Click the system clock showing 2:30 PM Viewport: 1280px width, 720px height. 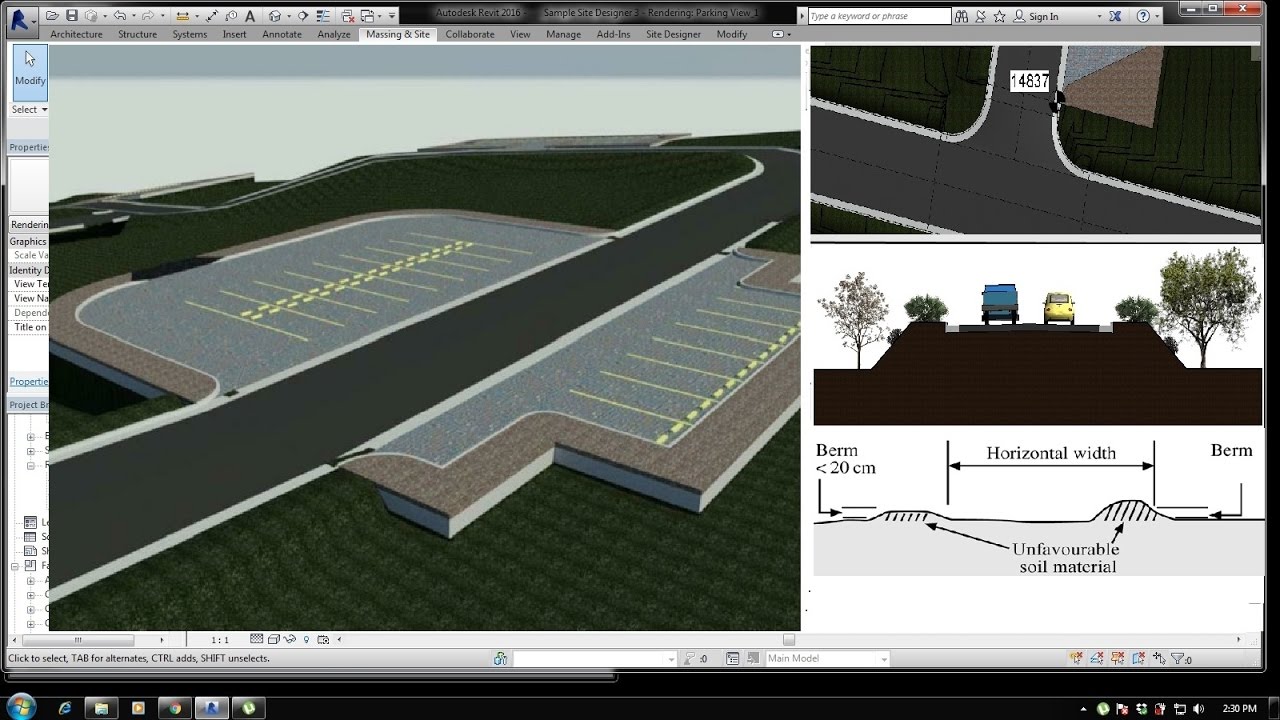(1238, 708)
